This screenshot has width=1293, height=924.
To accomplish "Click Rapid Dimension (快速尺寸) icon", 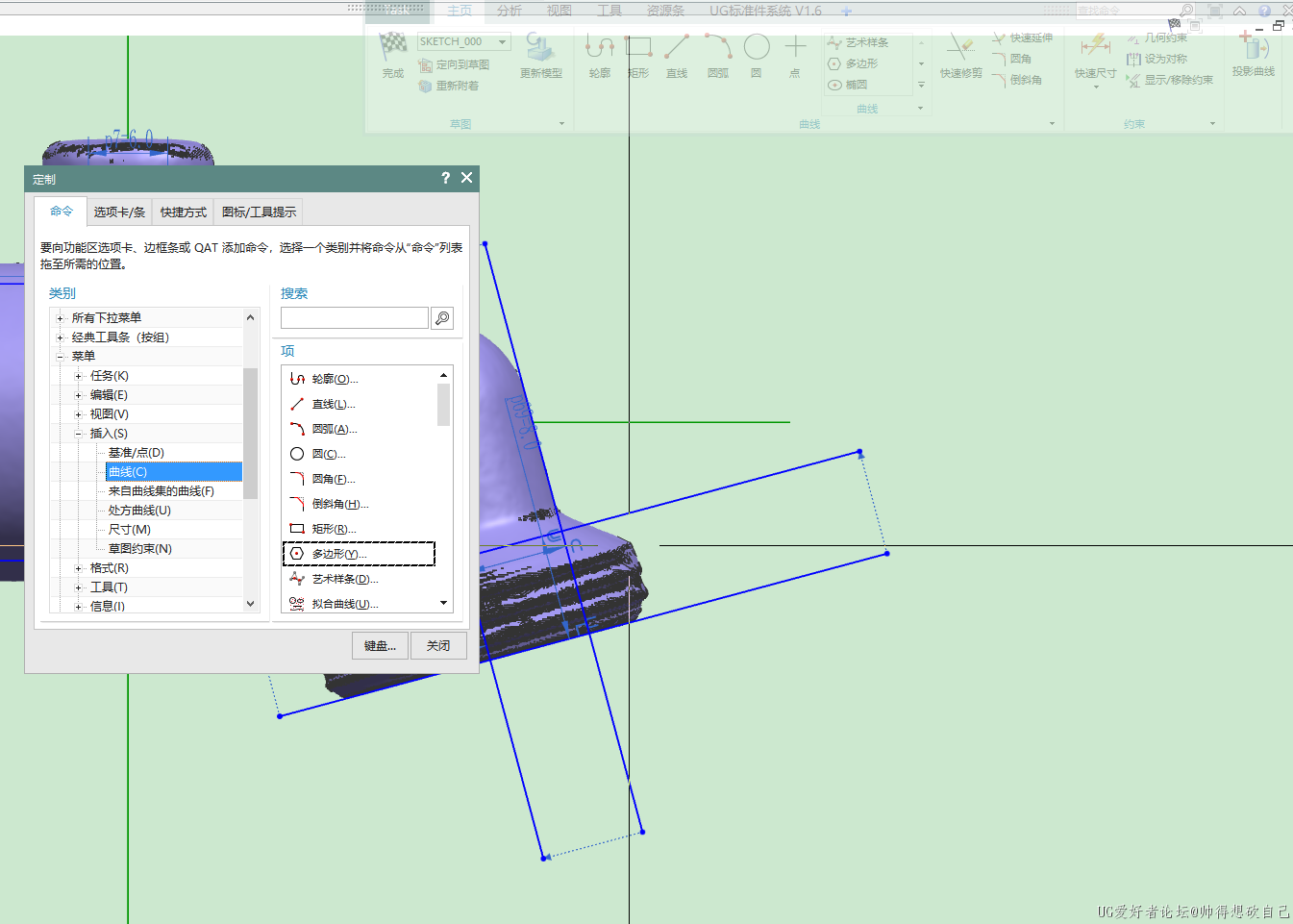I will point(1095,46).
